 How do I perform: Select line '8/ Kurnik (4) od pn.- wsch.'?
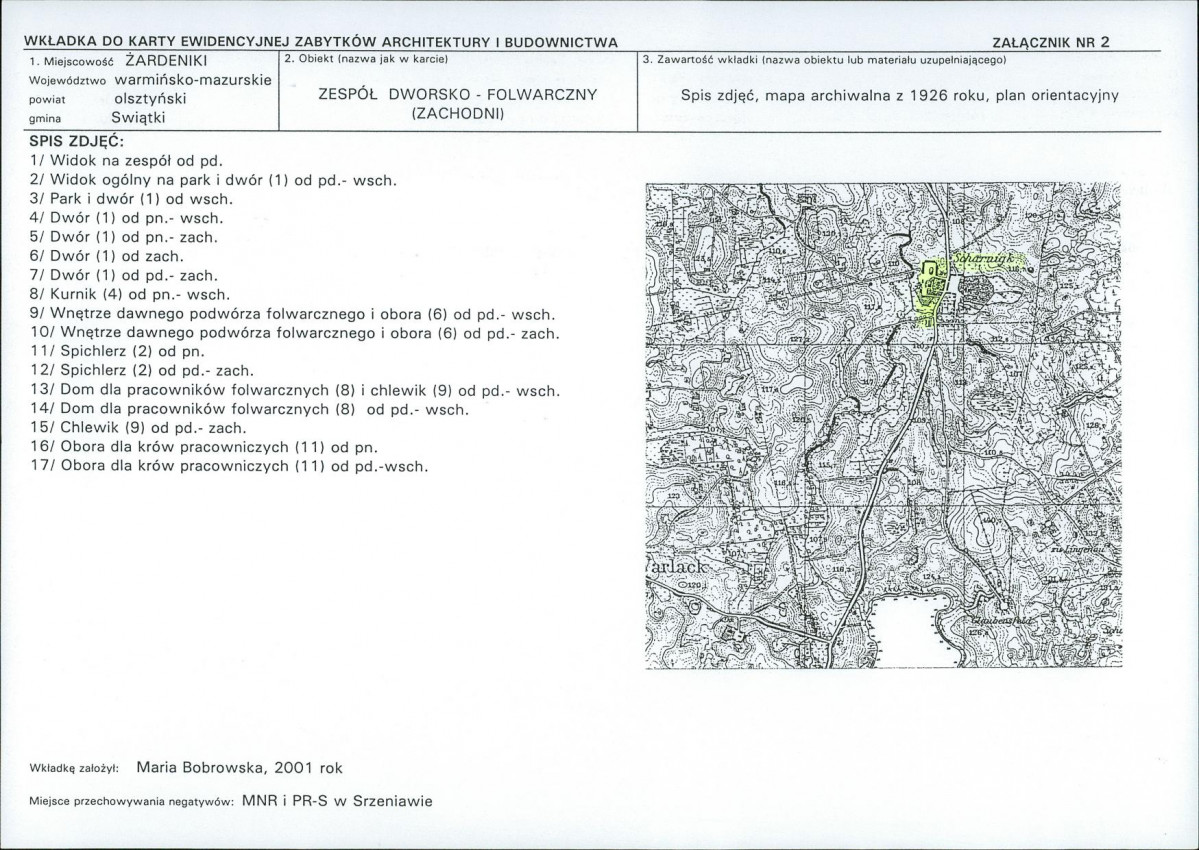[x=130, y=294]
